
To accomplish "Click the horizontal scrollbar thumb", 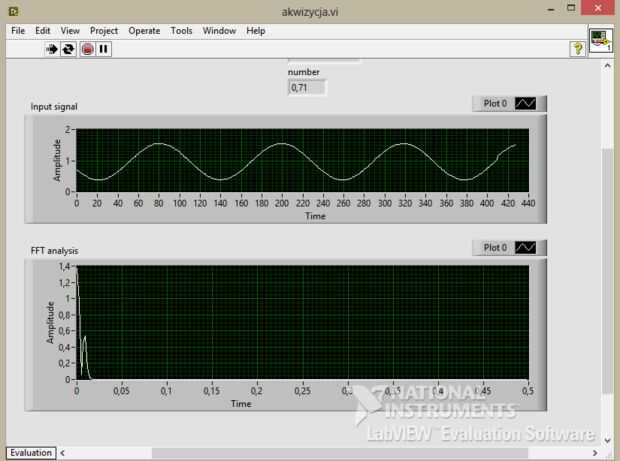I will [x=340, y=453].
